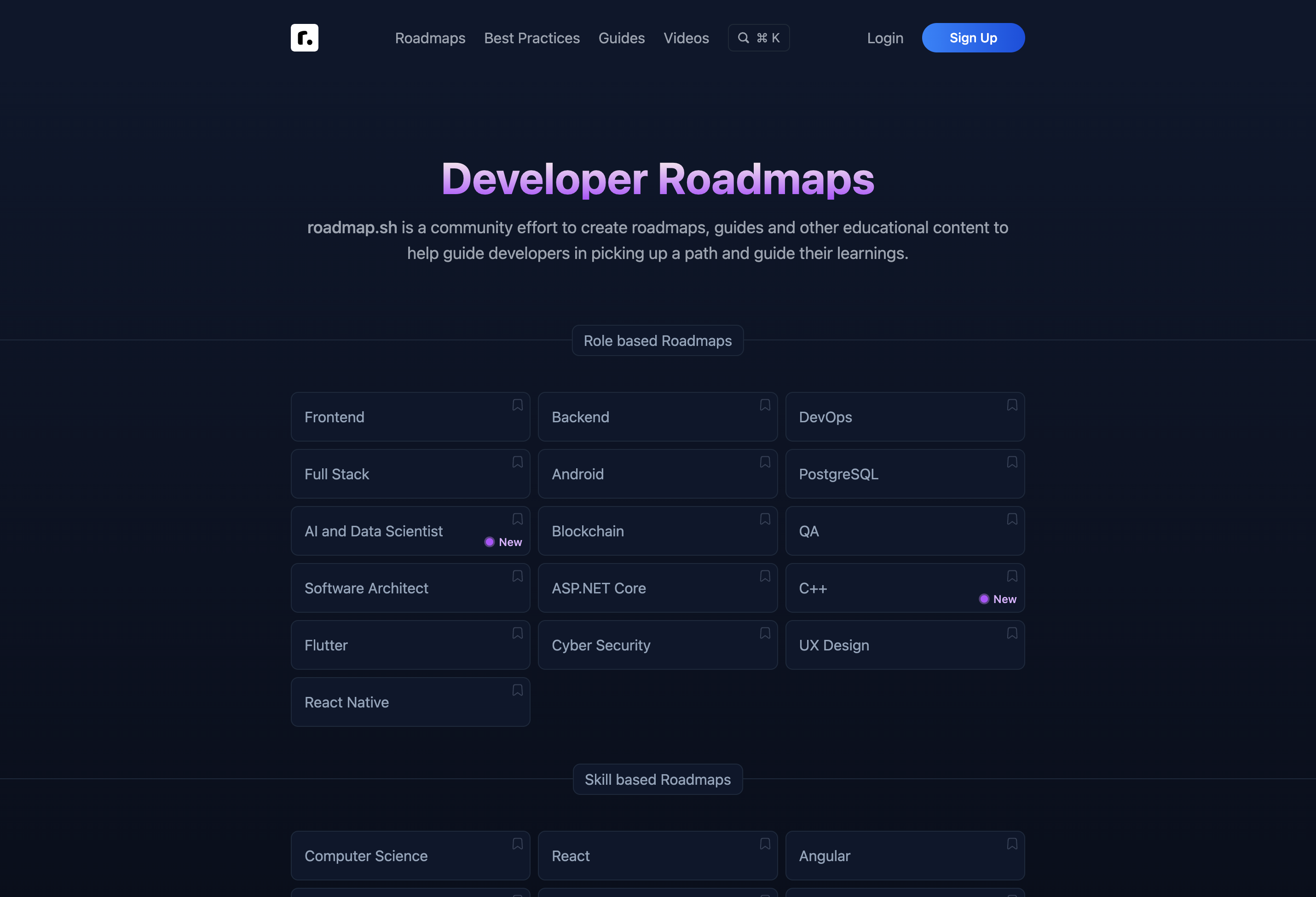Bookmark the Cyber Security roadmap
Viewport: 1316px width, 897px height.
(x=764, y=633)
